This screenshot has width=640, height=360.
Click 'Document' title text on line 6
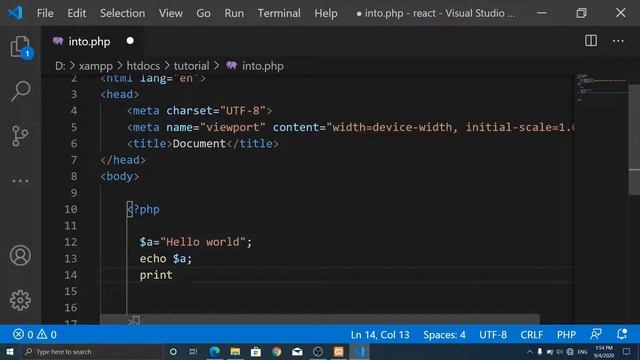point(199,143)
